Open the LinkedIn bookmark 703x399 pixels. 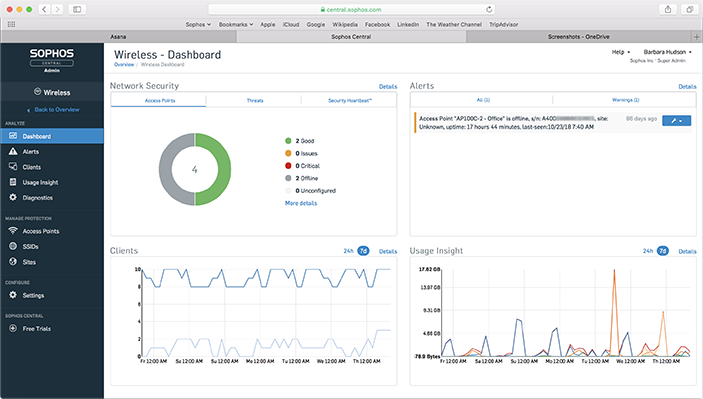408,24
